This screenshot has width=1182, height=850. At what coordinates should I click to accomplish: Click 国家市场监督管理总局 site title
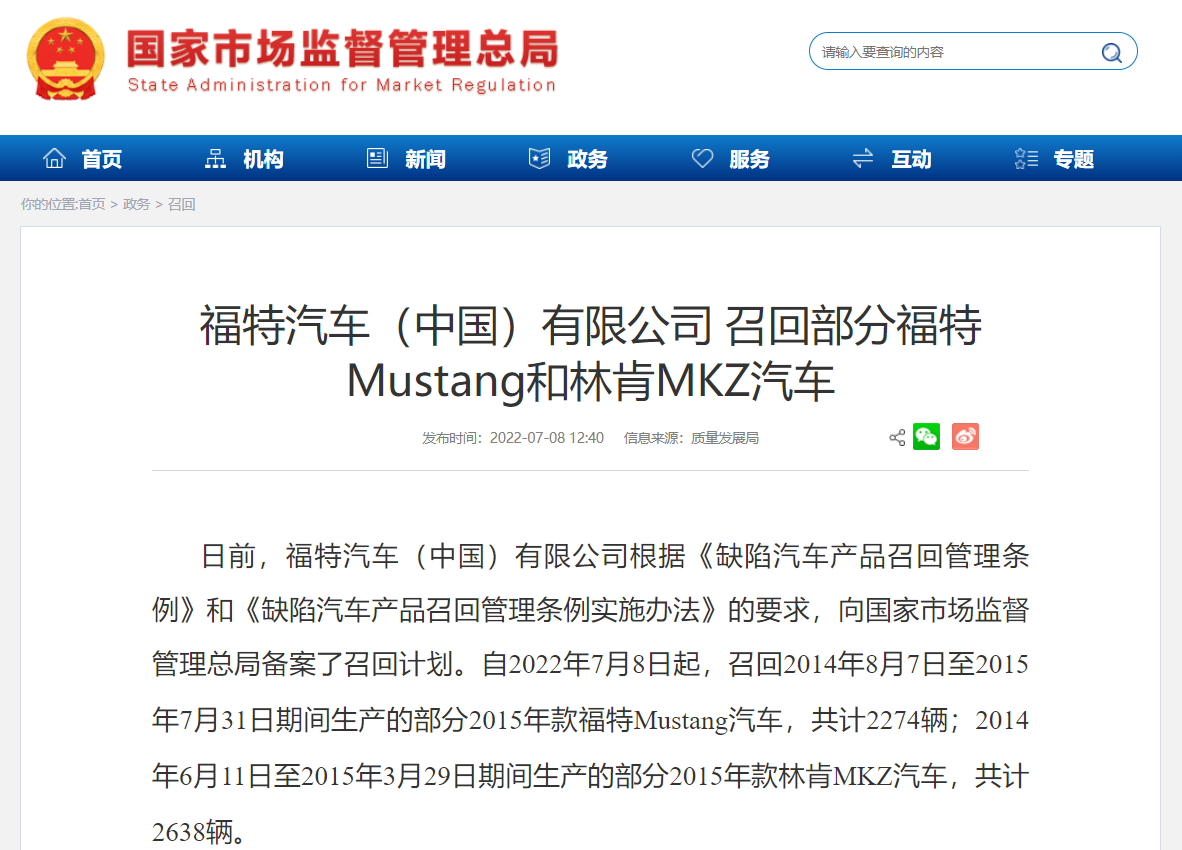[x=342, y=49]
